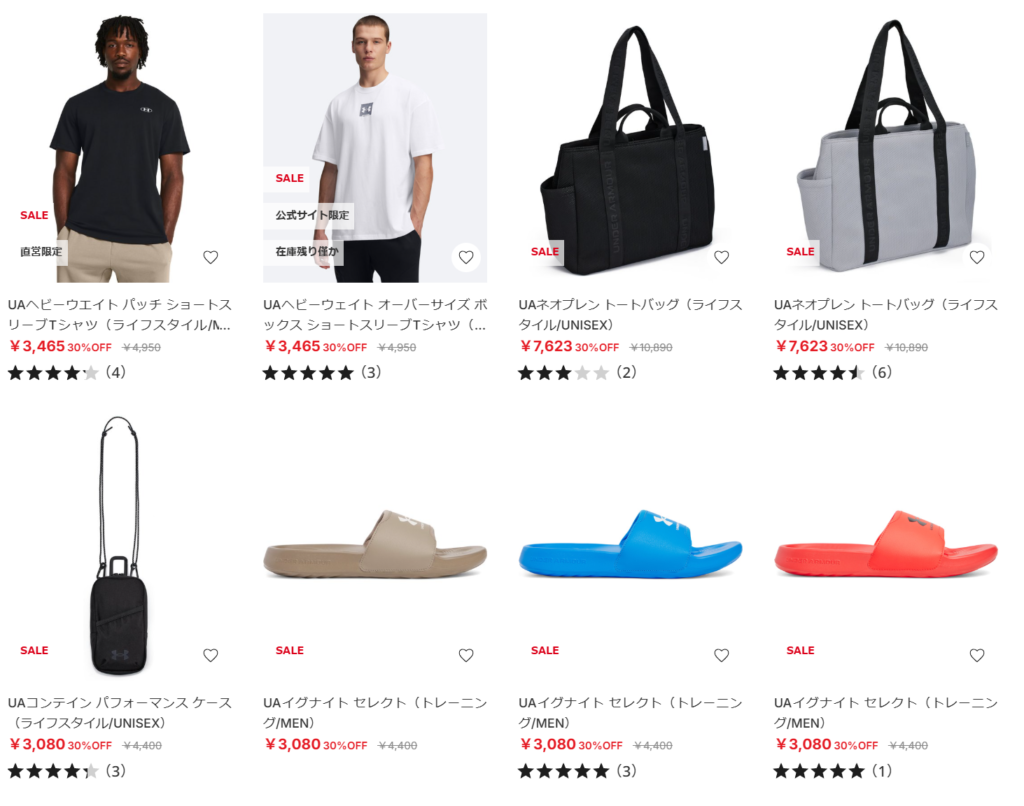
Task: Open the black patch T-shirt product image
Action: 120,148
